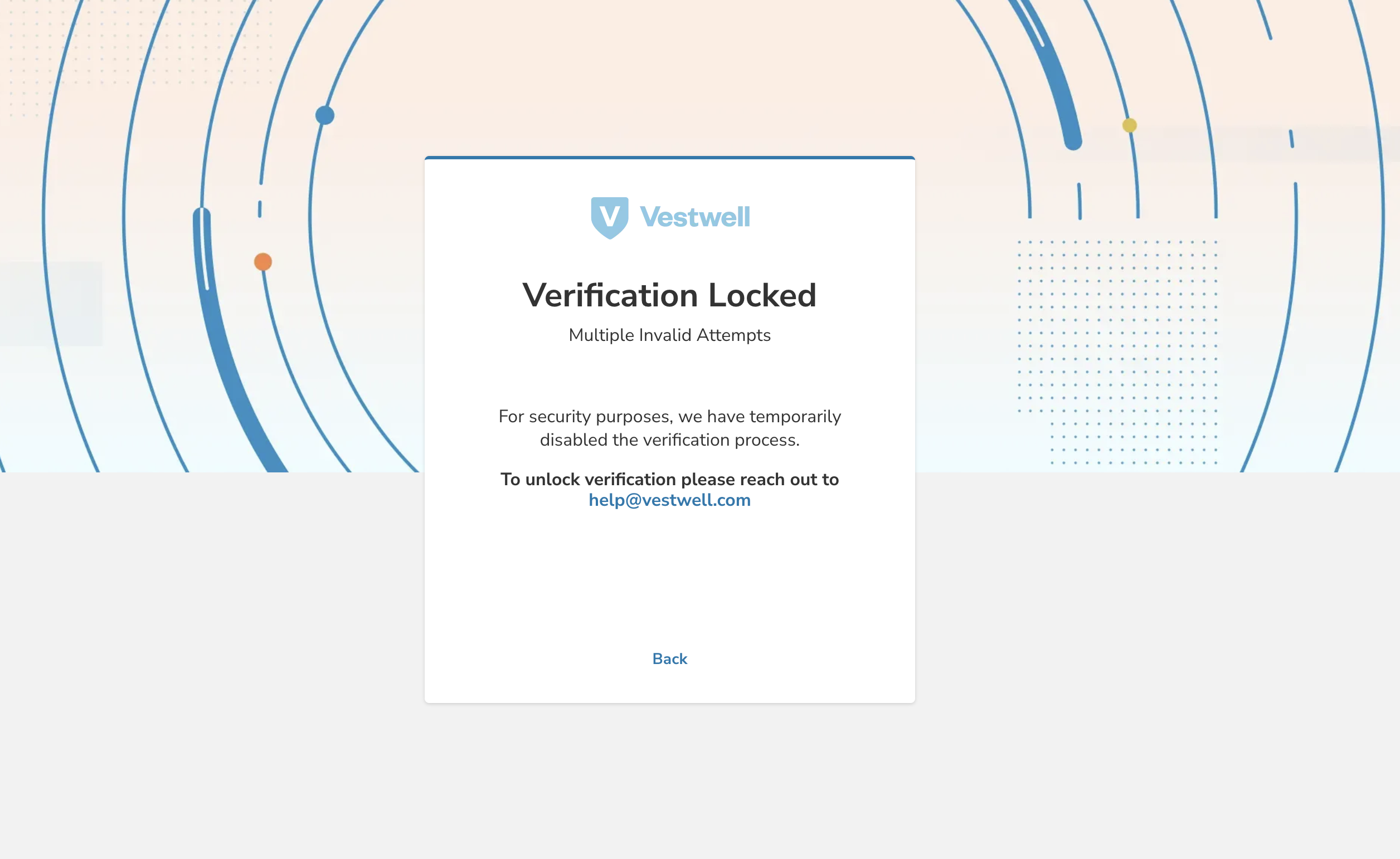Click the security purposes explanation paragraph
Screen dimensions: 1400x859
click(669, 428)
